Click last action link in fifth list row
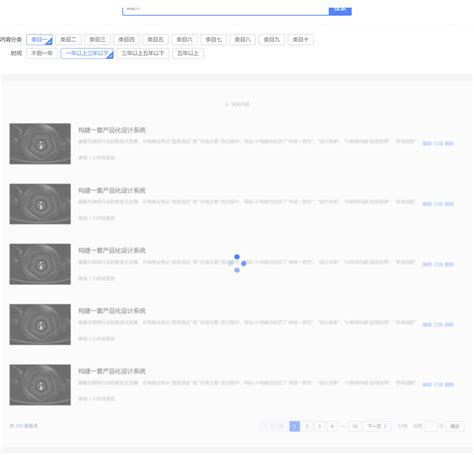Viewport: 474px width, 455px height. pos(449,385)
